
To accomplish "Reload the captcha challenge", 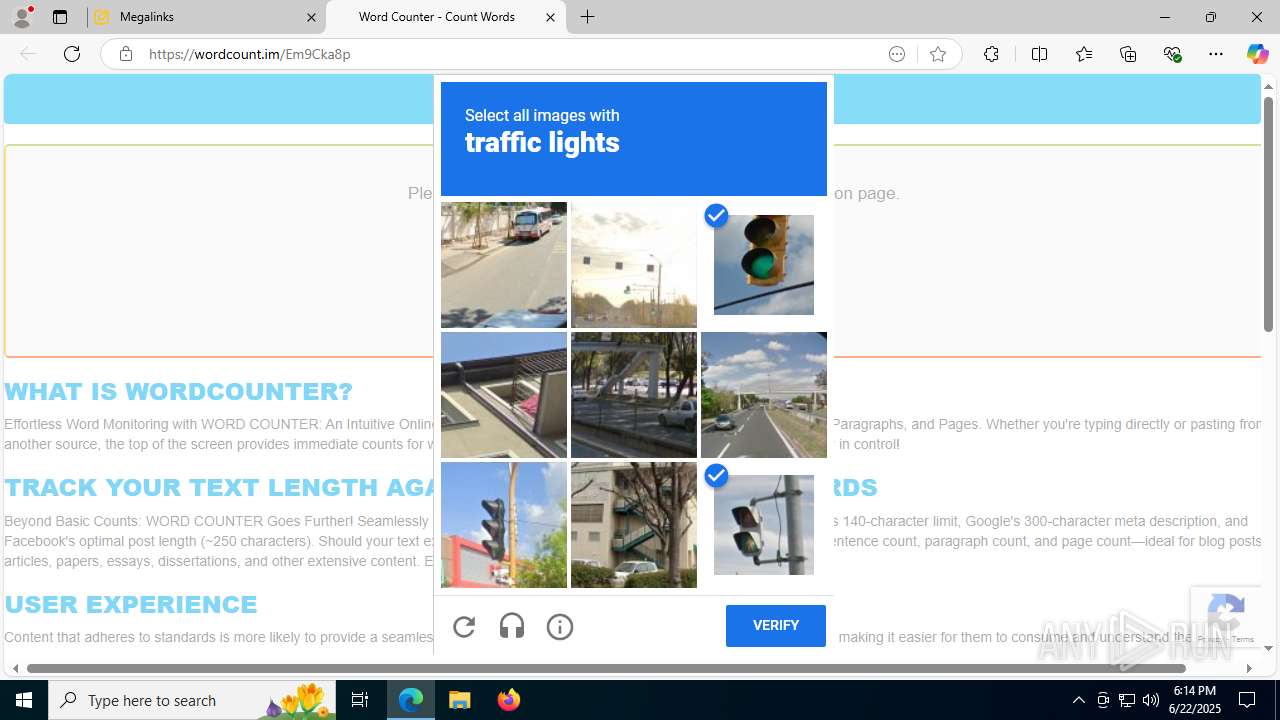I will coord(464,627).
